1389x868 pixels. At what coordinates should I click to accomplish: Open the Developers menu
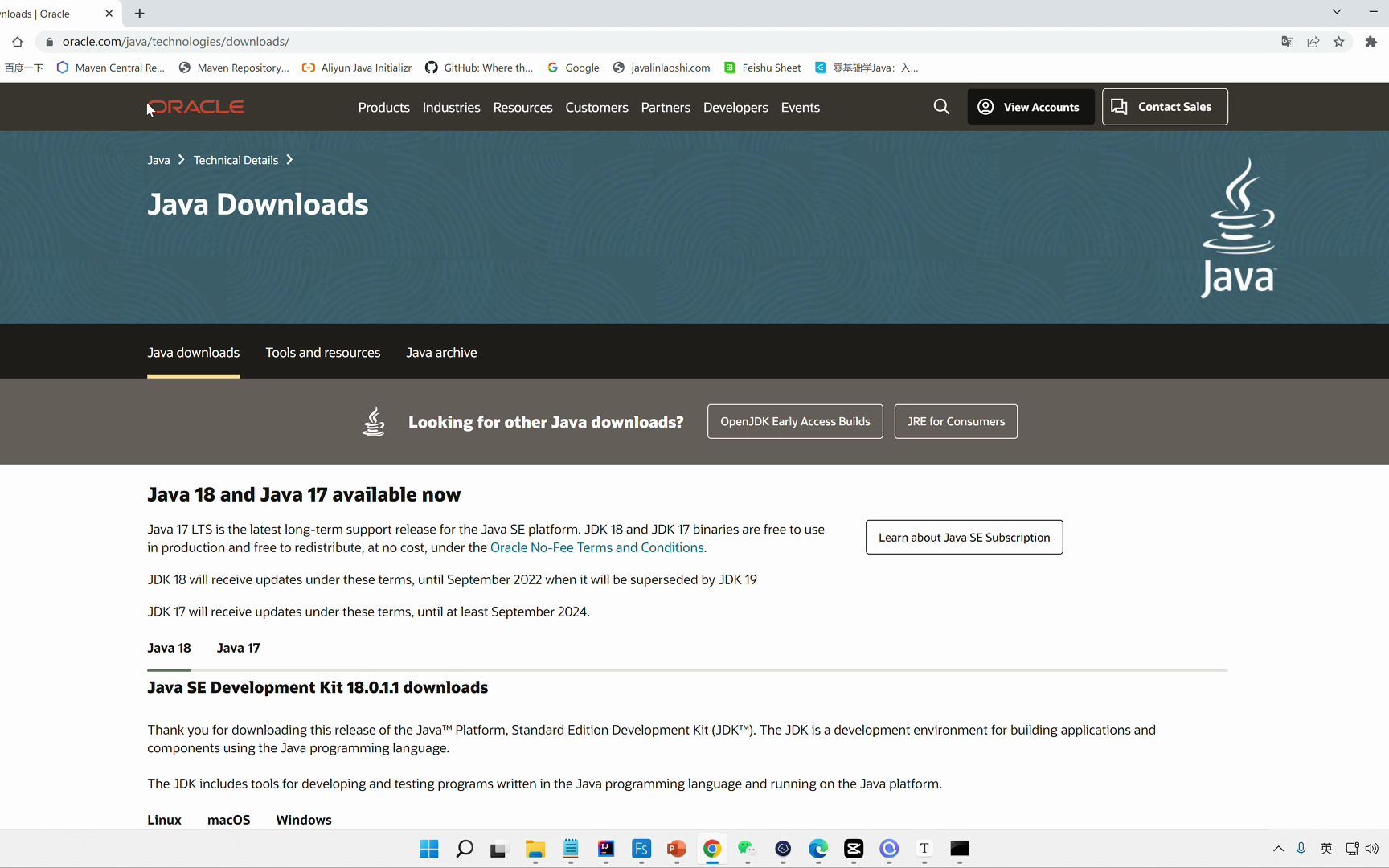[x=735, y=107]
